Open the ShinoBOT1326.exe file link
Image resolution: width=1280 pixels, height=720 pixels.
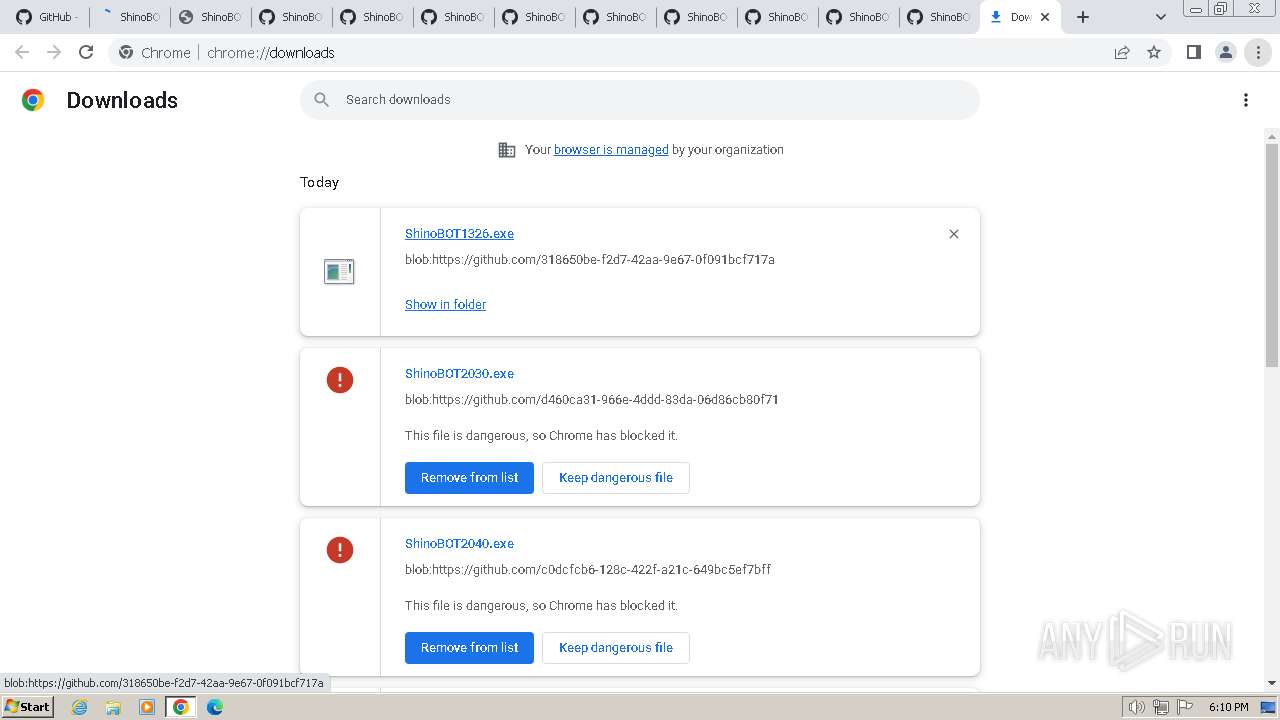[459, 233]
